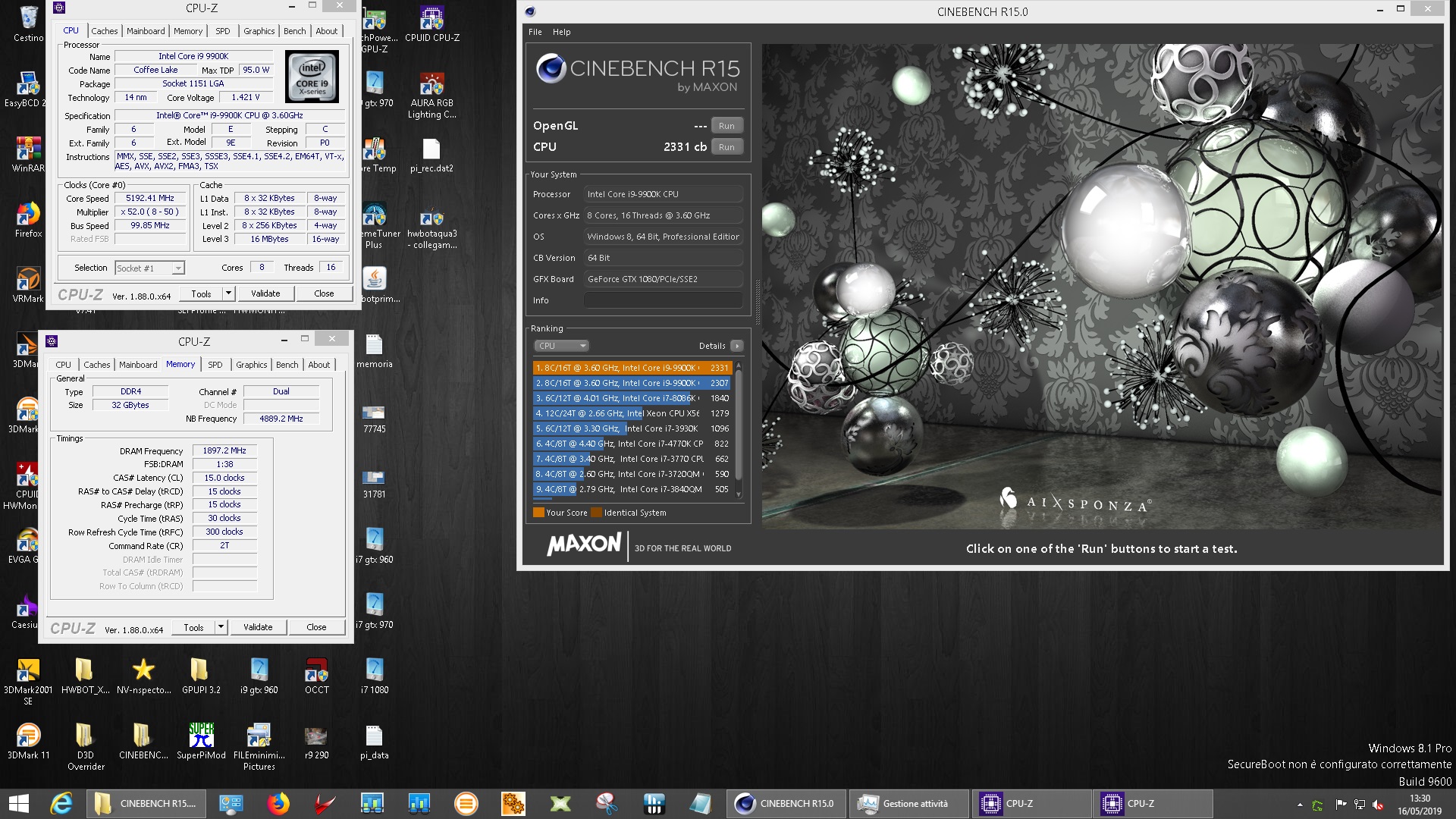Click the orange Your Score legend swatch
This screenshot has width=1456, height=819.
tap(538, 513)
